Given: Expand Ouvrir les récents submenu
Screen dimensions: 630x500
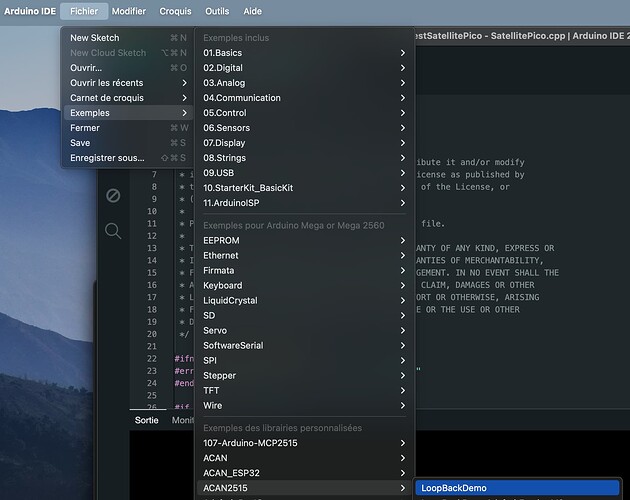Looking at the screenshot, I should click(x=128, y=83).
